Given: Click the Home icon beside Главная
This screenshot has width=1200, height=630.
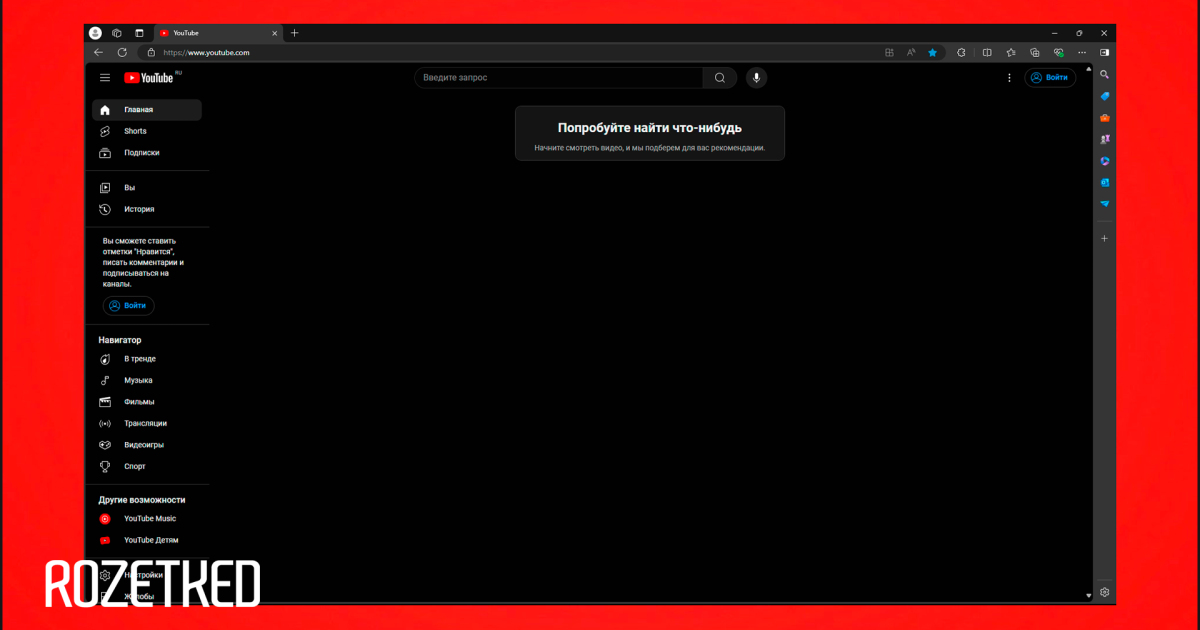Looking at the screenshot, I should [x=105, y=110].
